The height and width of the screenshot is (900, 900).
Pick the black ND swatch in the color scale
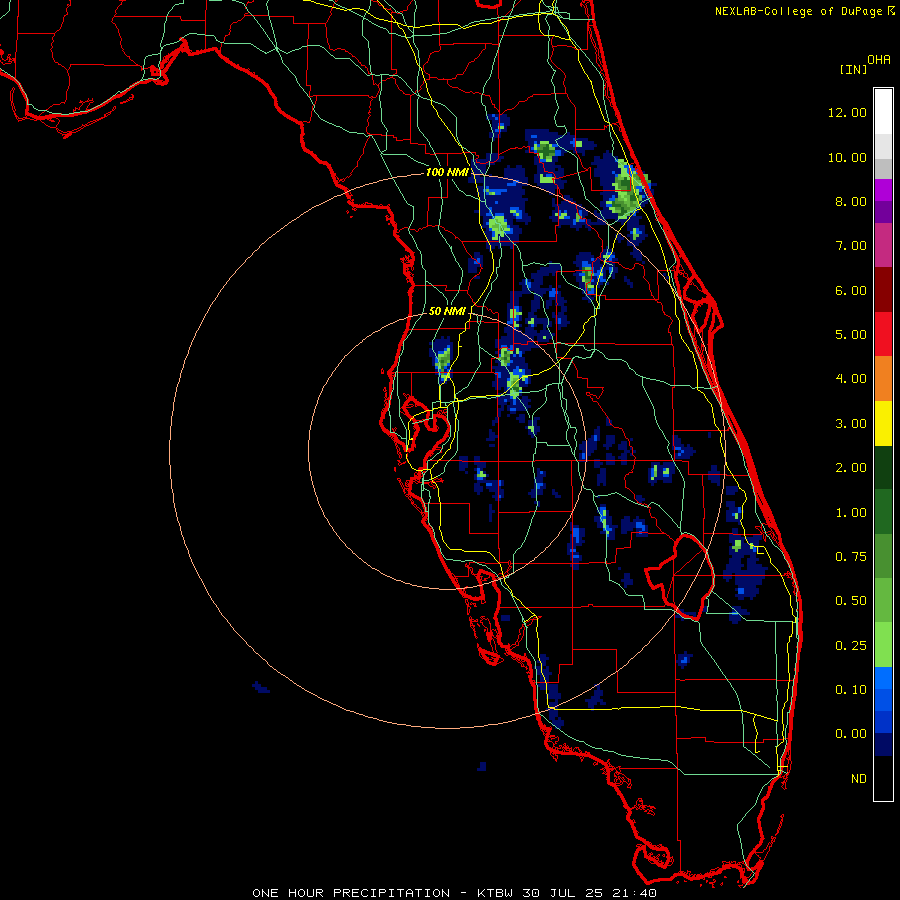click(x=883, y=778)
